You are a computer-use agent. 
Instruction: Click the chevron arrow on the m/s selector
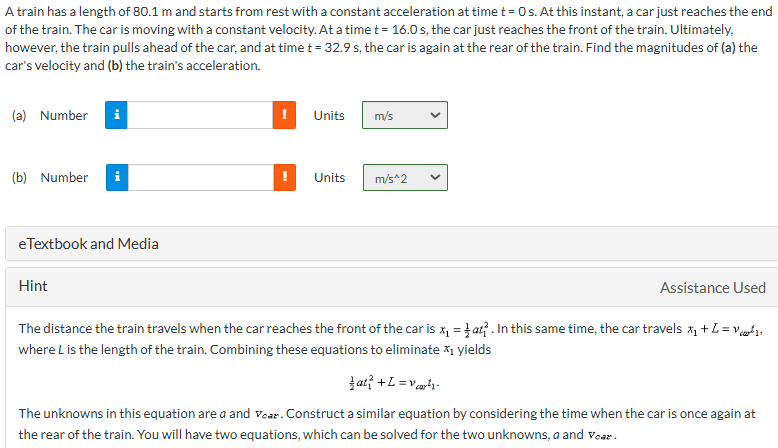434,116
